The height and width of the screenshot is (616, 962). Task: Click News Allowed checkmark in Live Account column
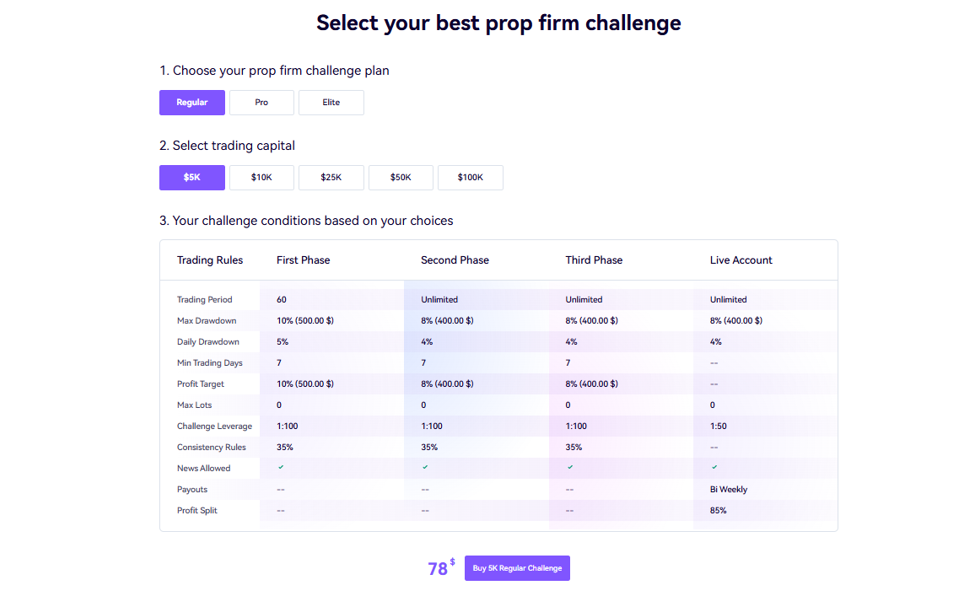click(714, 467)
